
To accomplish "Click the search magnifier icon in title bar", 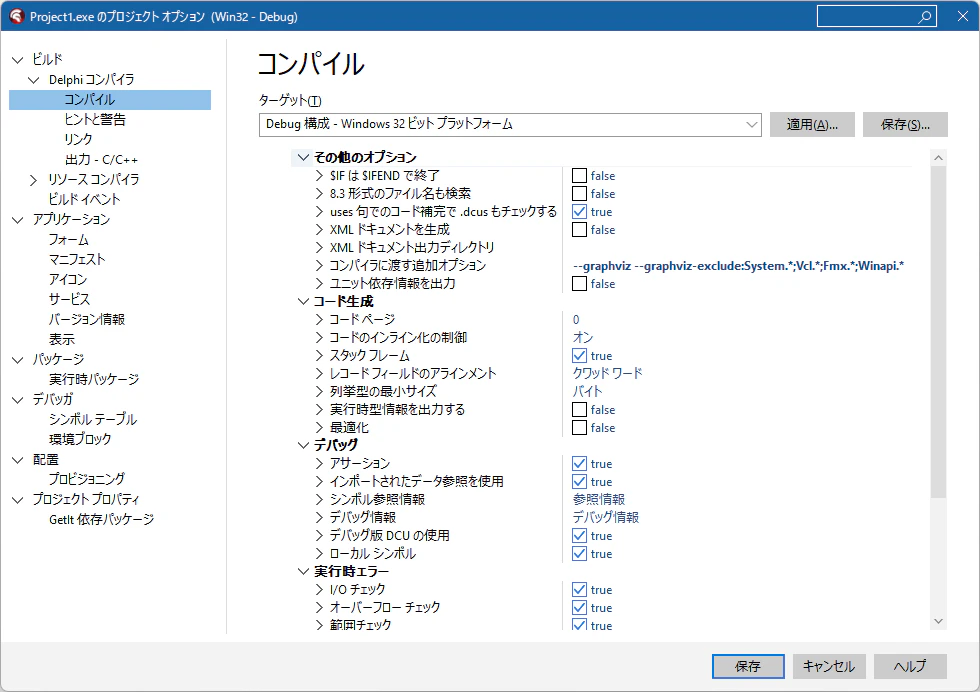I will coord(924,17).
